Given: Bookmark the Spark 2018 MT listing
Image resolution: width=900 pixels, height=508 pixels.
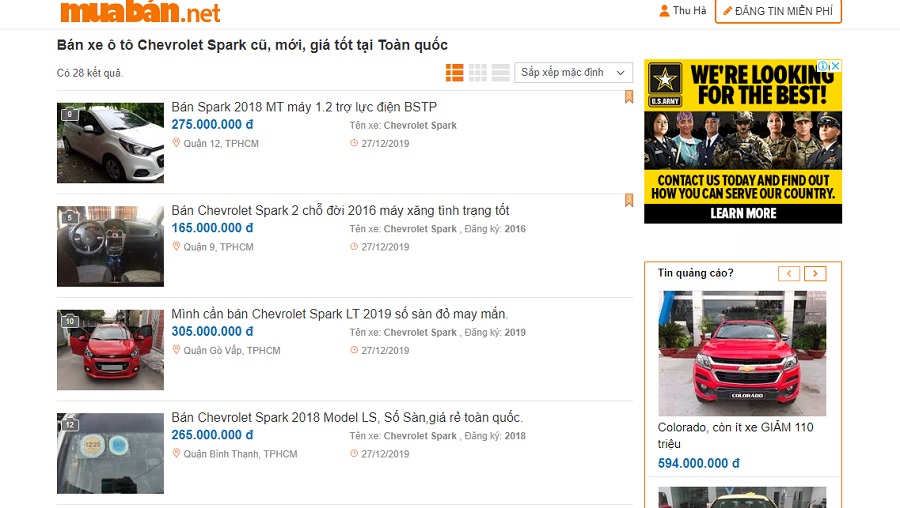Looking at the screenshot, I should (x=629, y=97).
